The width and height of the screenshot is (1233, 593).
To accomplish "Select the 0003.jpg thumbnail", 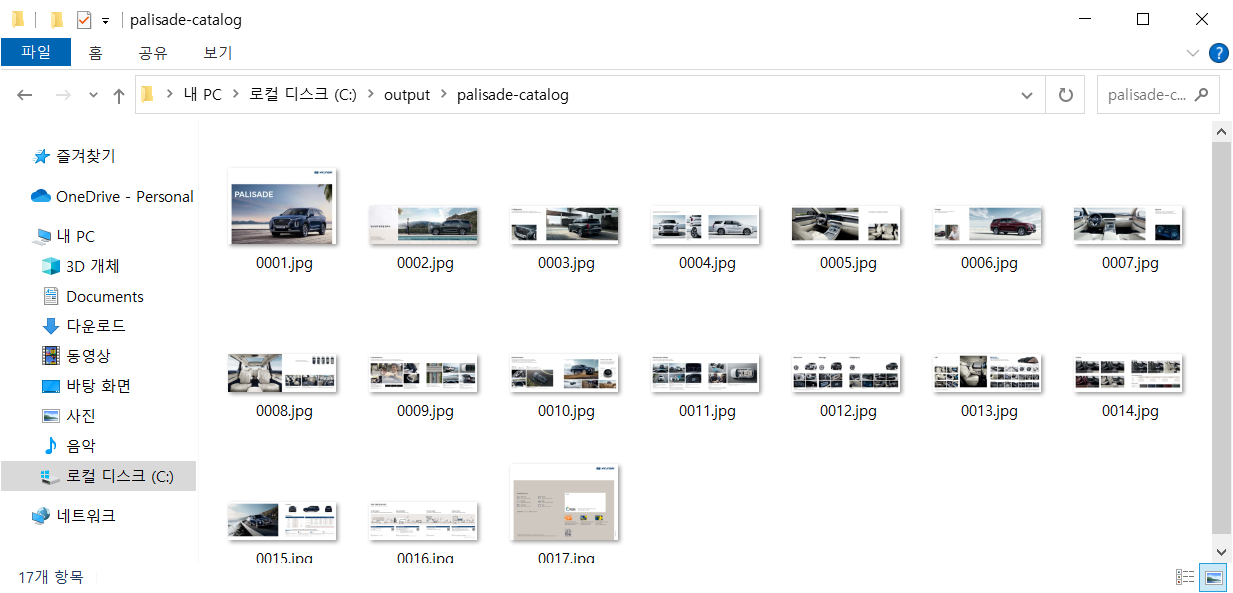I will pyautogui.click(x=564, y=225).
